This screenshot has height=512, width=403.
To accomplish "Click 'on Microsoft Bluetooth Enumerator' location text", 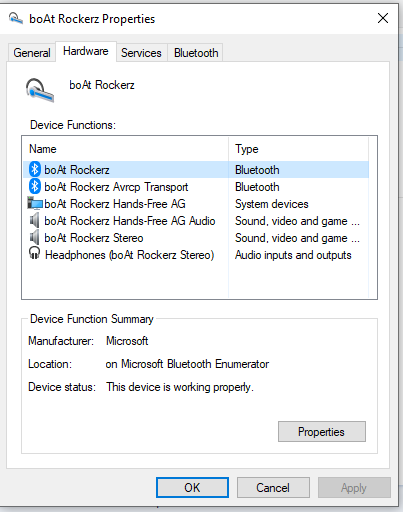I will click(187, 364).
